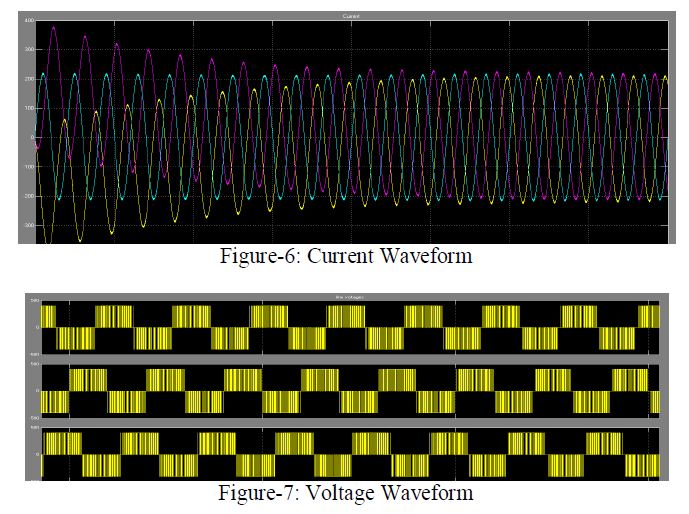Click the first cyan peak in the current plot
689x514 pixels.
pyautogui.click(x=42, y=74)
